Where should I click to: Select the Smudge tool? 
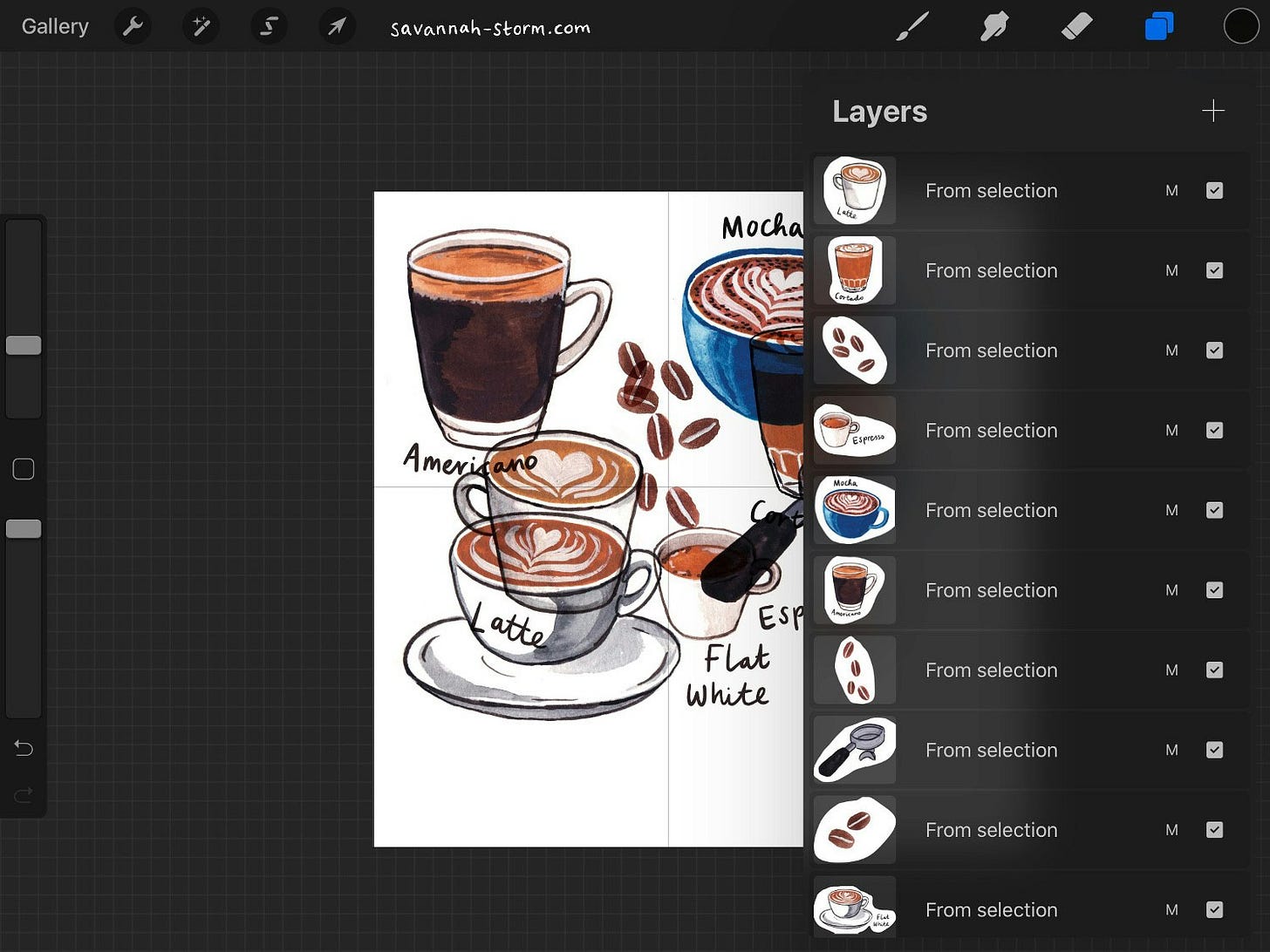coord(994,26)
